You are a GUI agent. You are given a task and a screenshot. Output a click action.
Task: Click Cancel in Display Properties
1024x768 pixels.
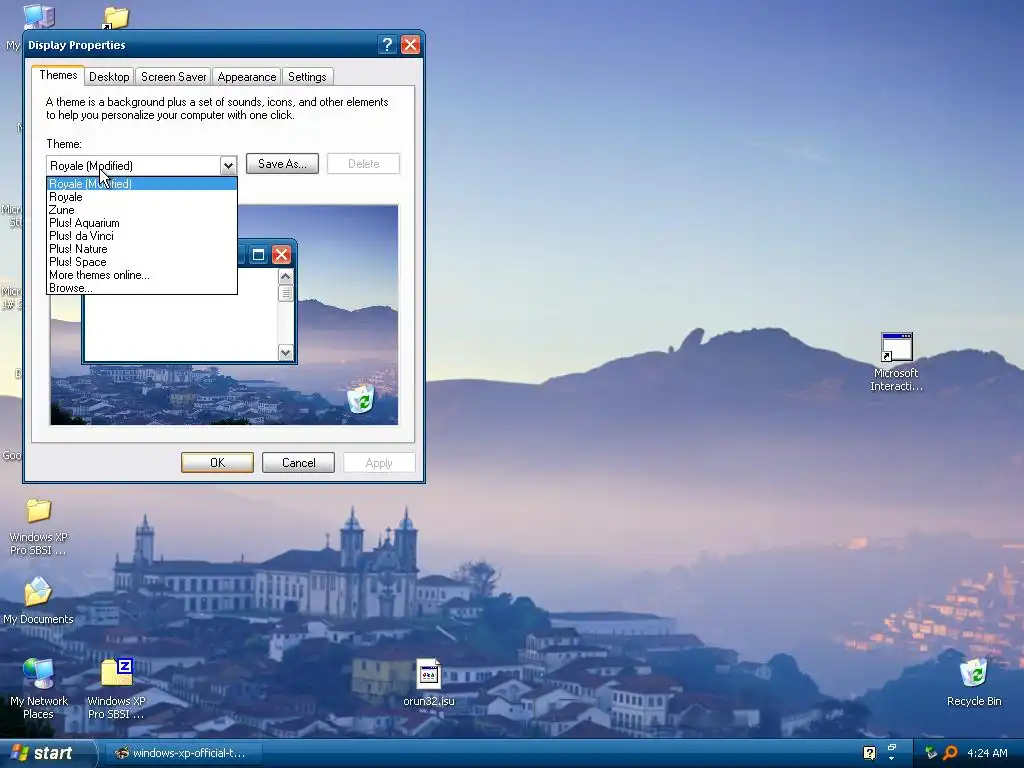pyautogui.click(x=298, y=463)
